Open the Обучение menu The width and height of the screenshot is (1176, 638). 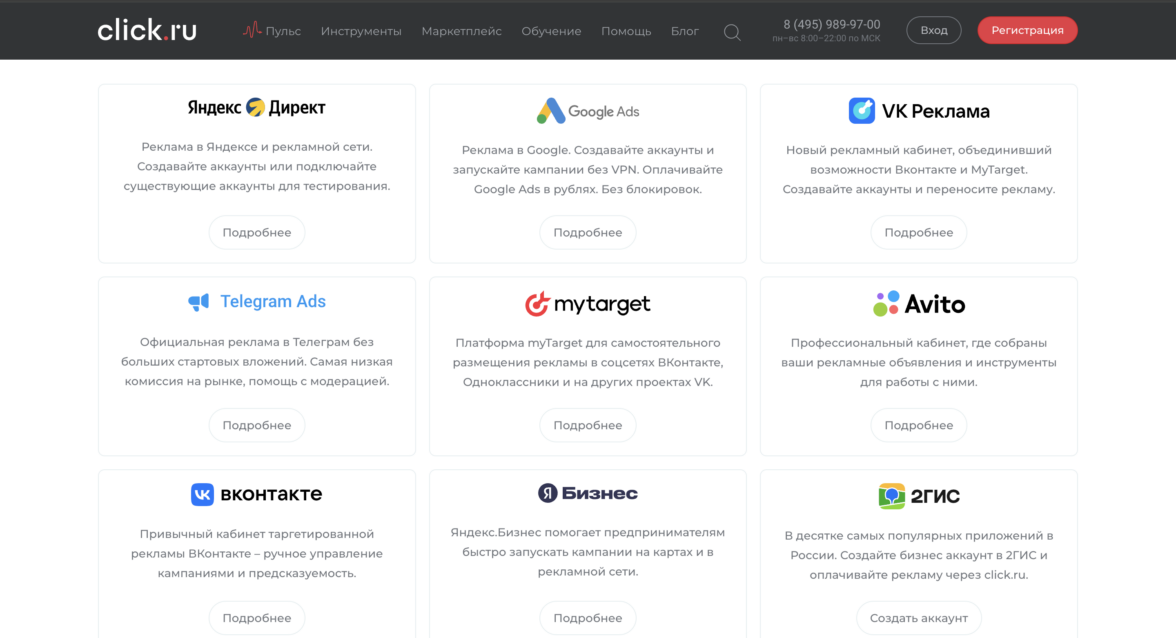click(551, 31)
